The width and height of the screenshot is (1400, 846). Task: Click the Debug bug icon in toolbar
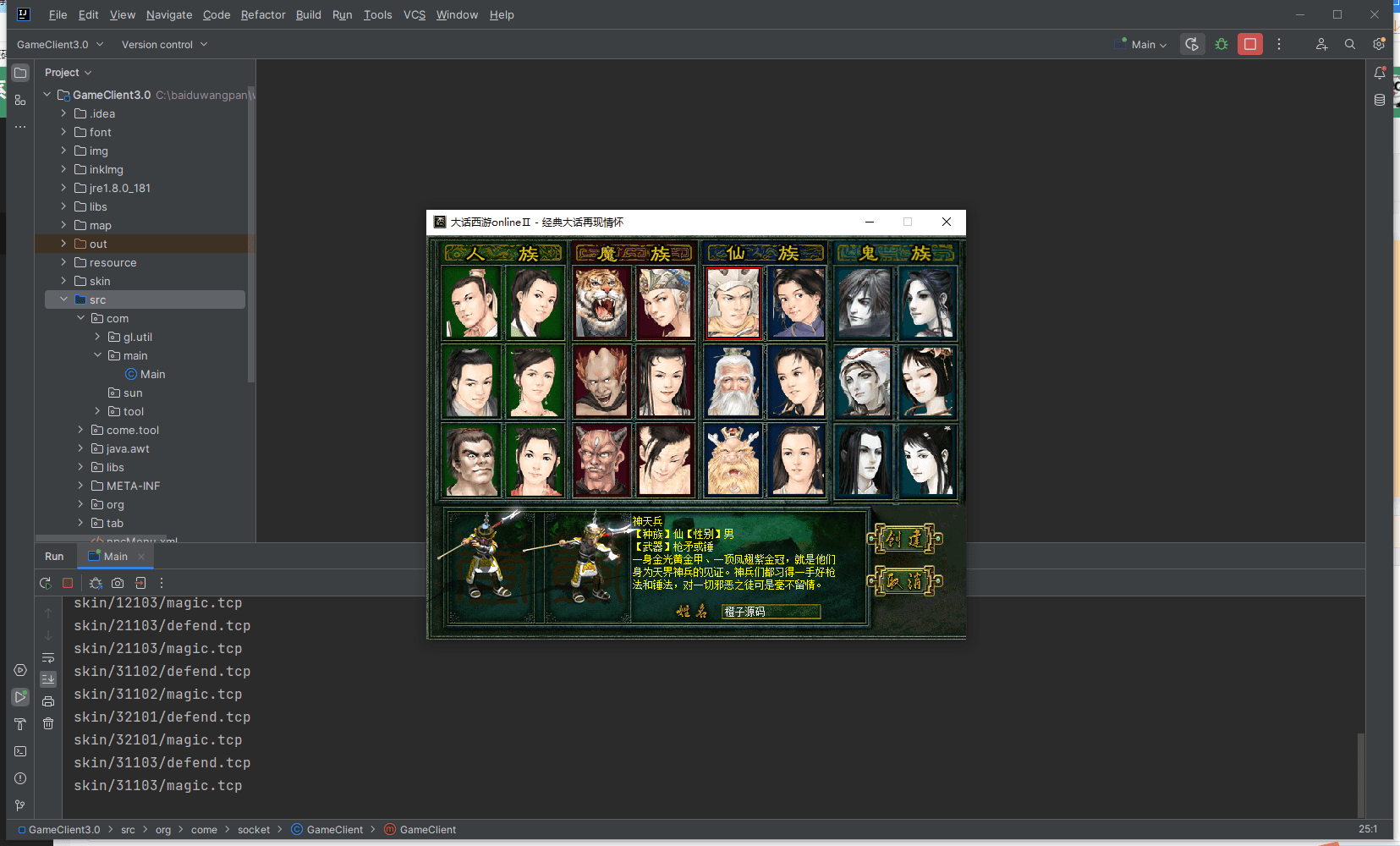tap(1221, 44)
